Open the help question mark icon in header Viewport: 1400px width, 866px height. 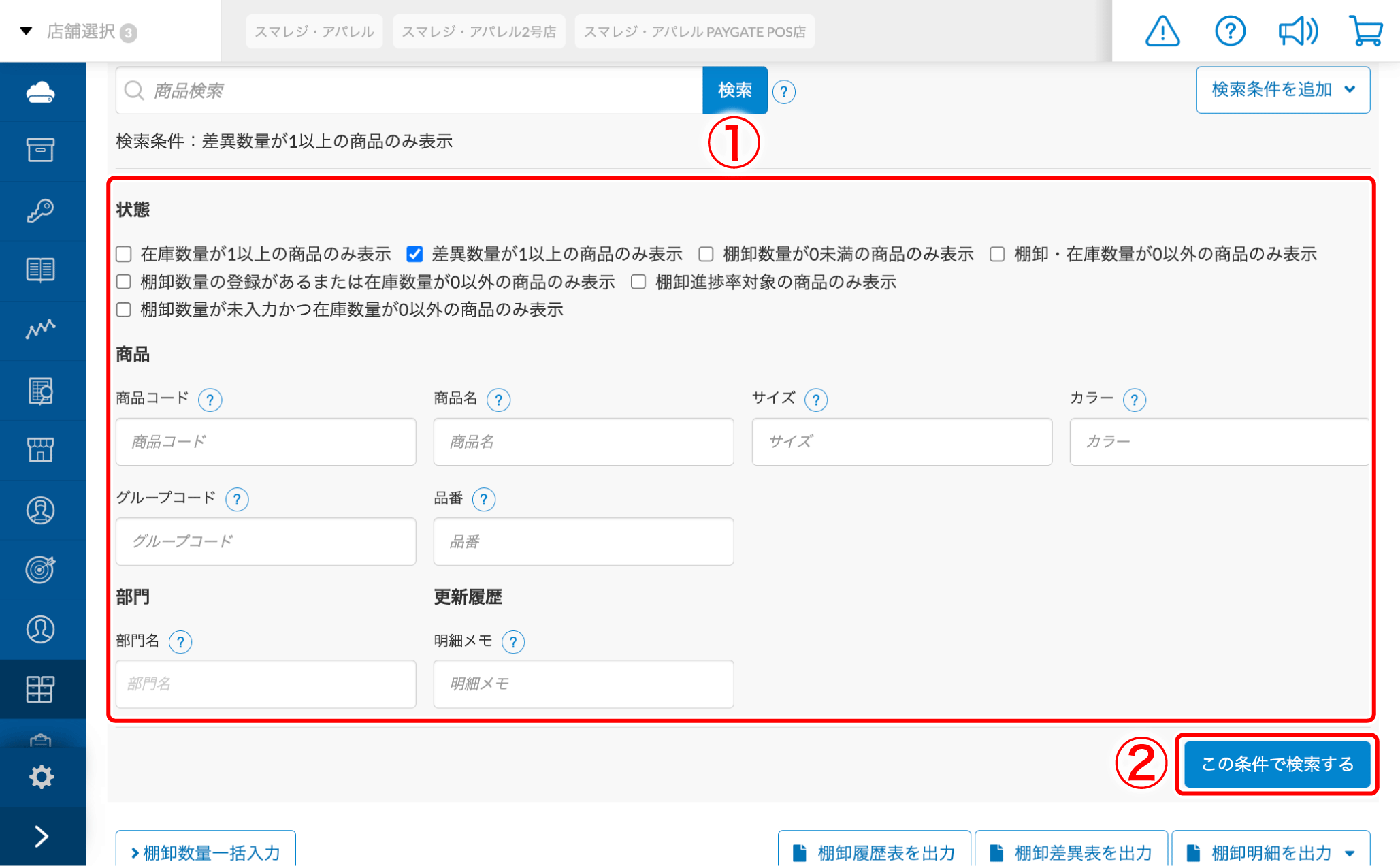(1230, 31)
